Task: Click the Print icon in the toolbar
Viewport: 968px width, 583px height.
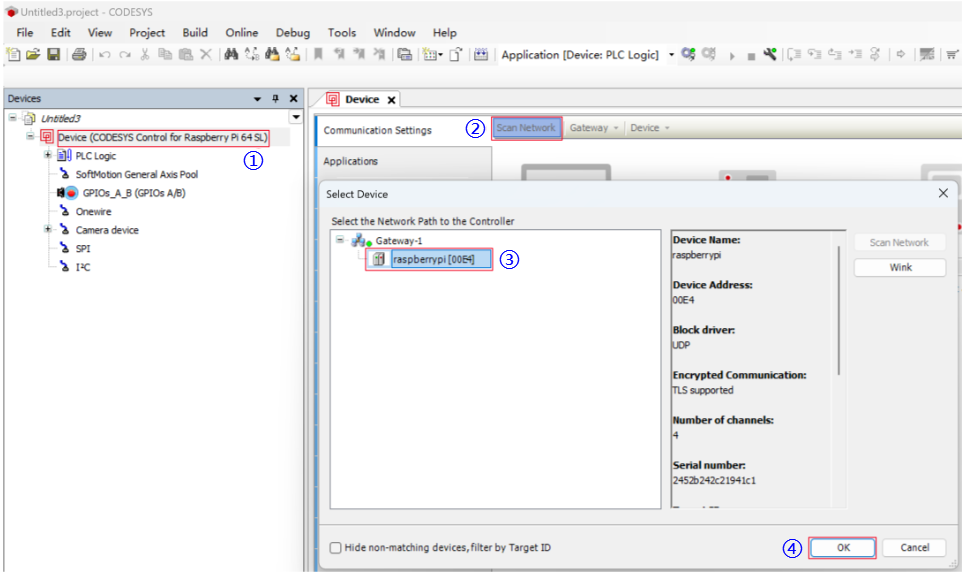Action: 79,55
